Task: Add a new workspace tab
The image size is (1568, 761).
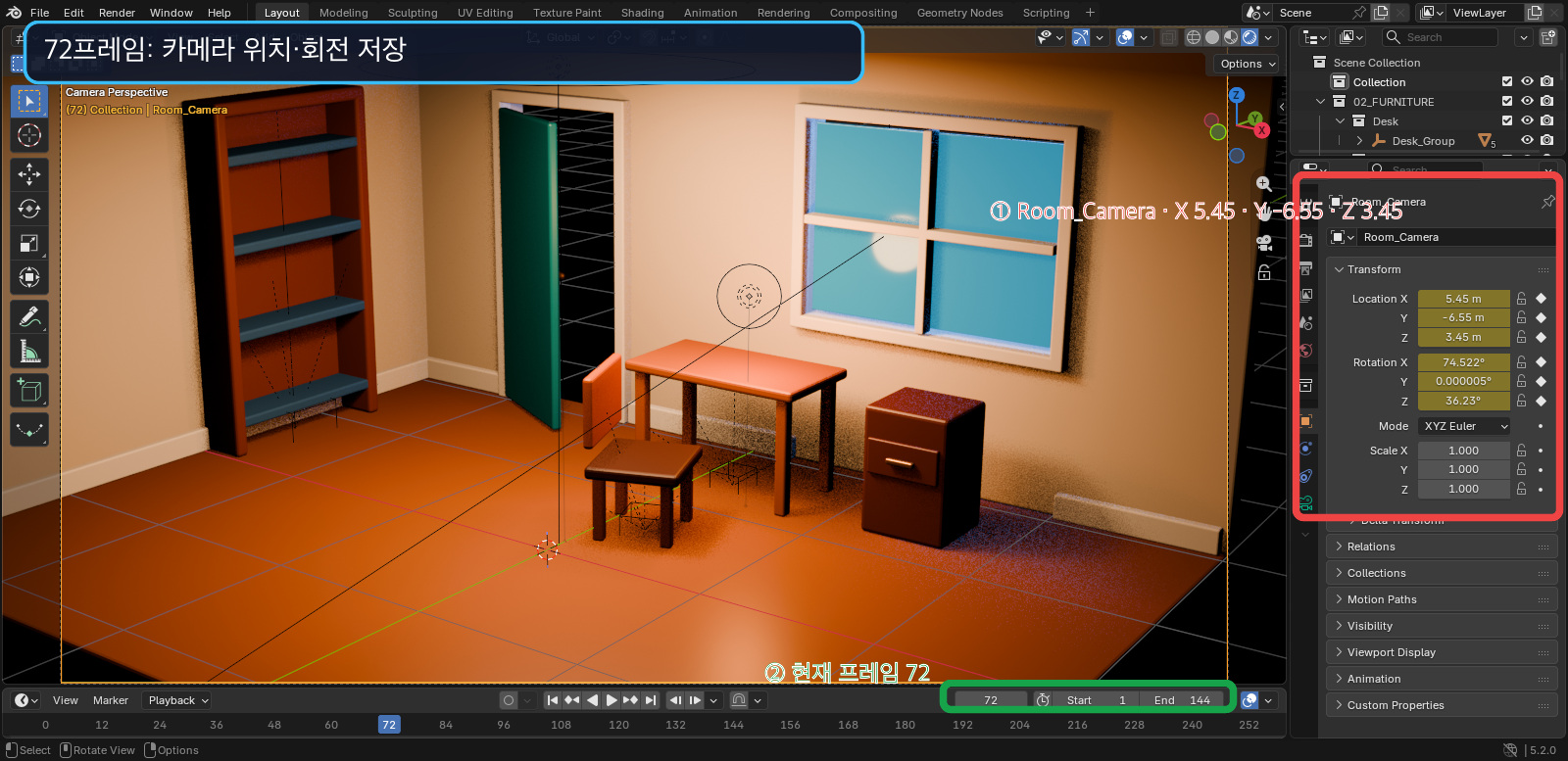Action: (1090, 13)
